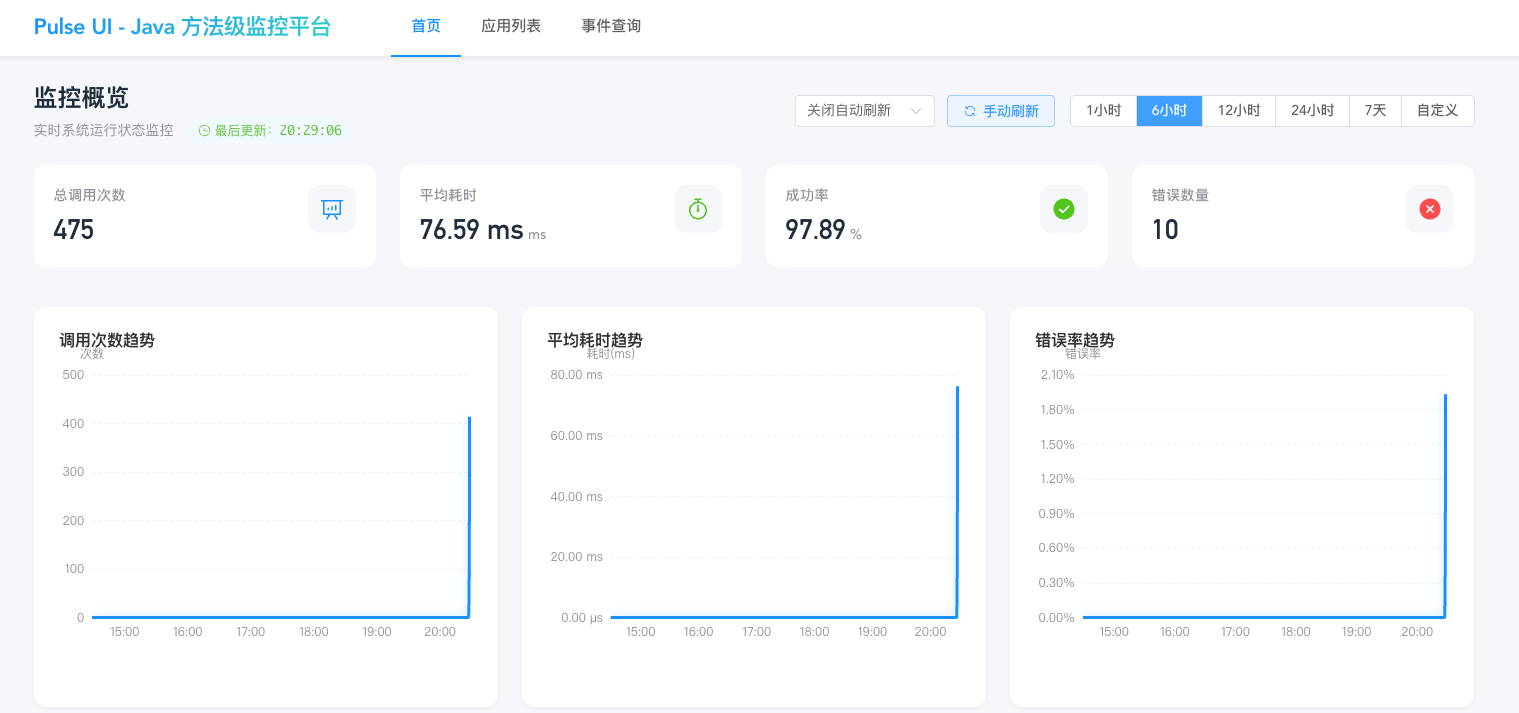This screenshot has height=713, width=1519.
Task: Choose the 自定义 time range option
Action: coord(1438,111)
